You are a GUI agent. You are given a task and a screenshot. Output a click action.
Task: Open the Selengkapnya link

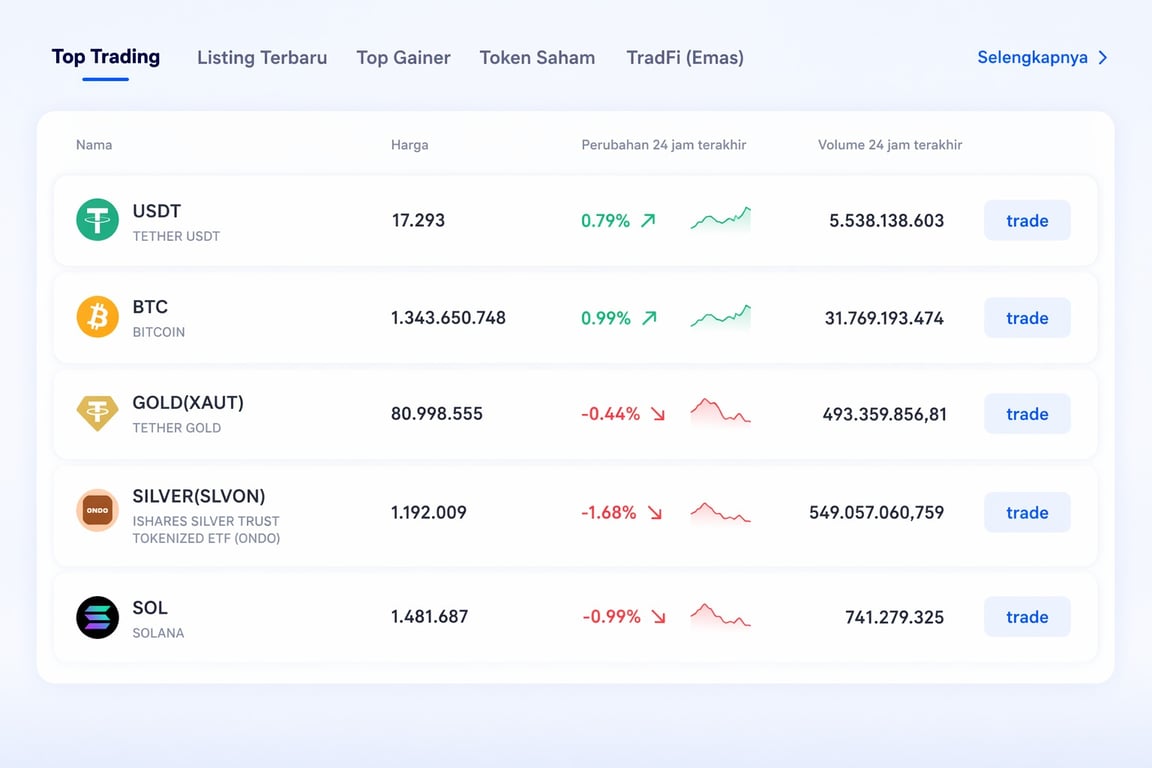click(1032, 58)
